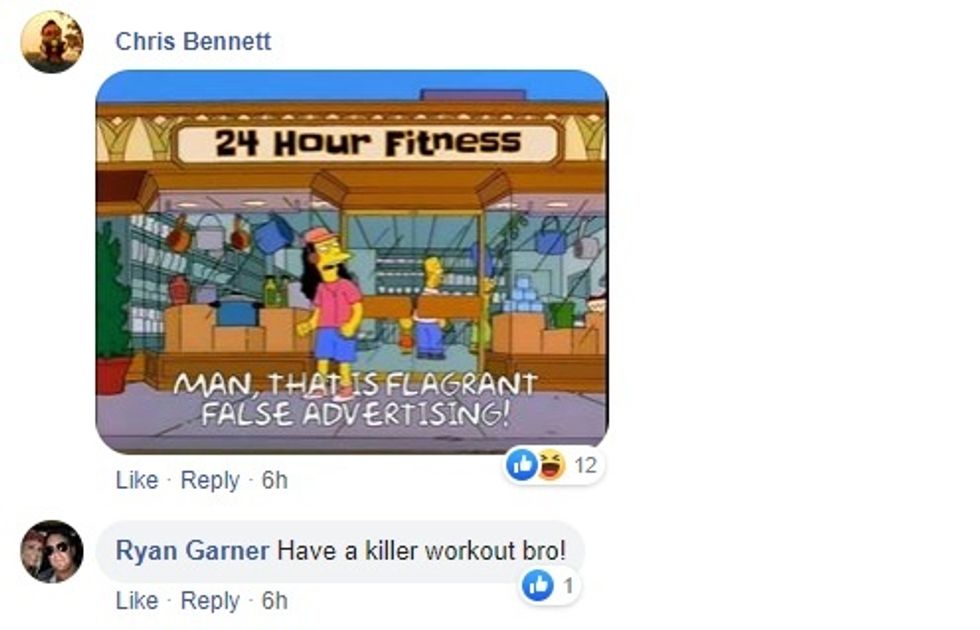View the 12 reactions count
The width and height of the screenshot is (980, 630).
tap(586, 465)
